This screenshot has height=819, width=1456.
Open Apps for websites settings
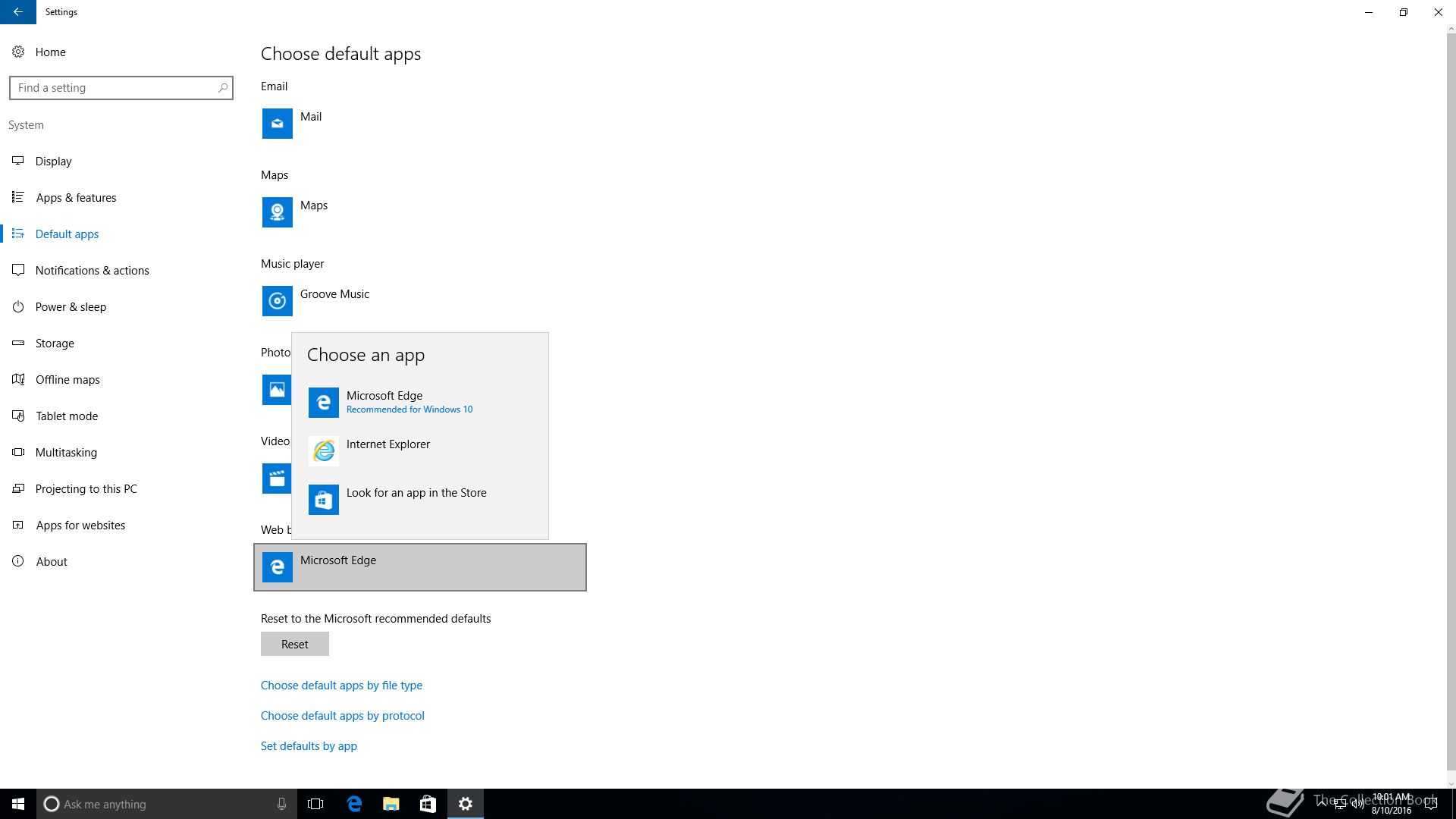point(121,525)
